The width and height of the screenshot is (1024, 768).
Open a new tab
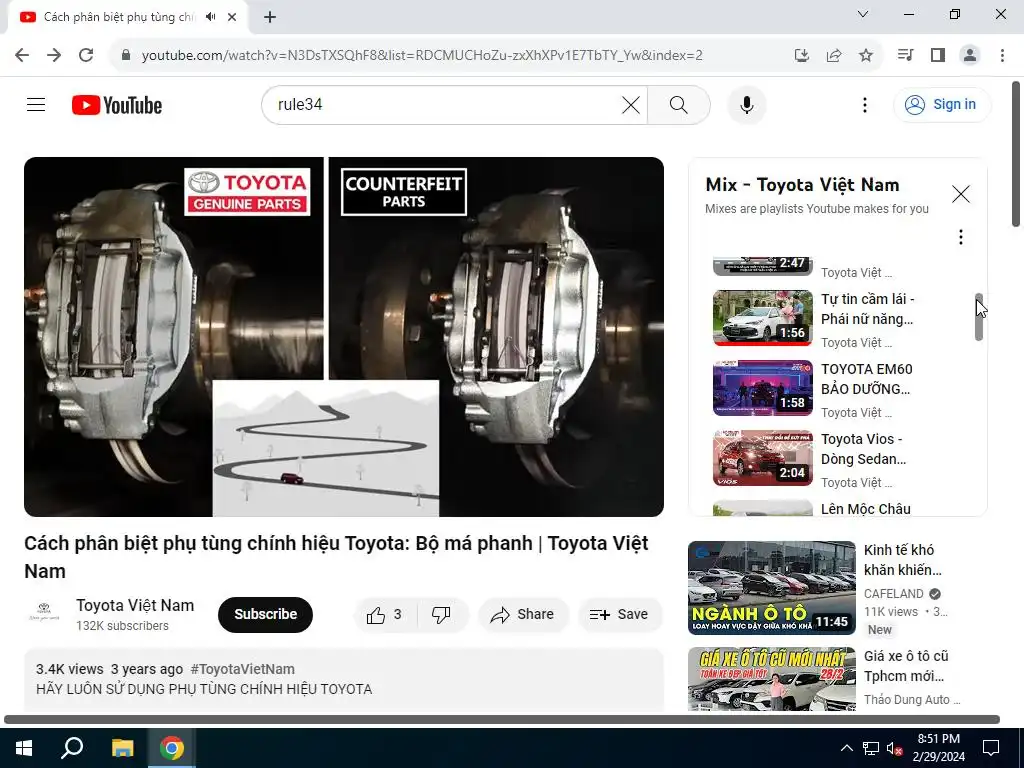pos(270,17)
